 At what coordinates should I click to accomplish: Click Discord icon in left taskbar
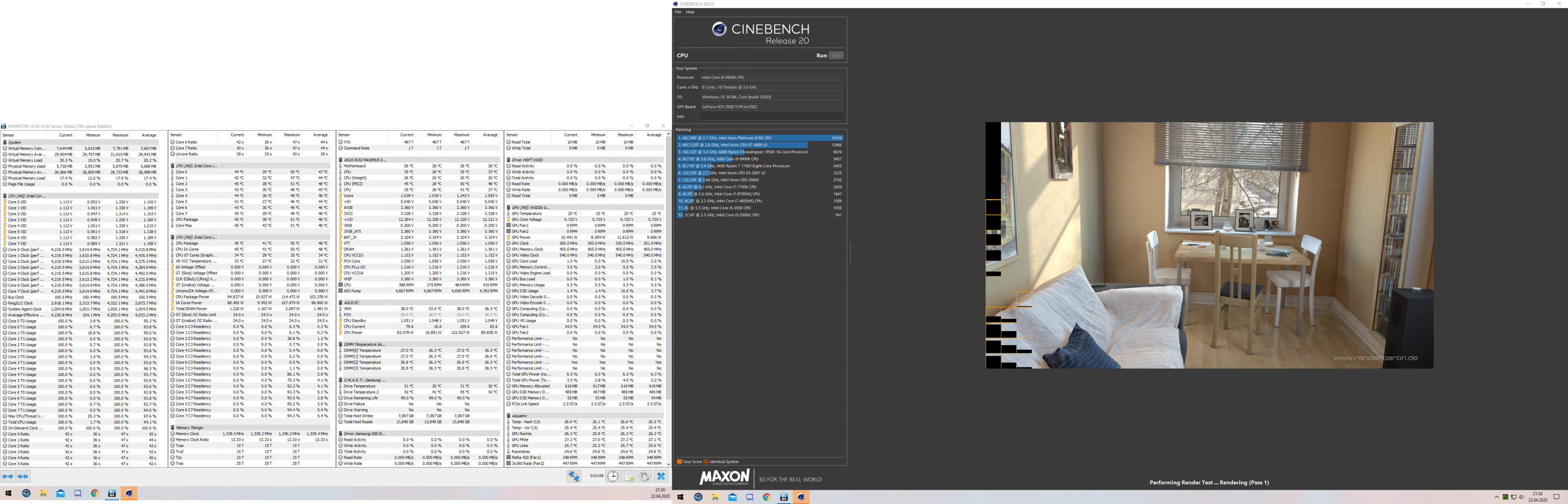(77, 494)
